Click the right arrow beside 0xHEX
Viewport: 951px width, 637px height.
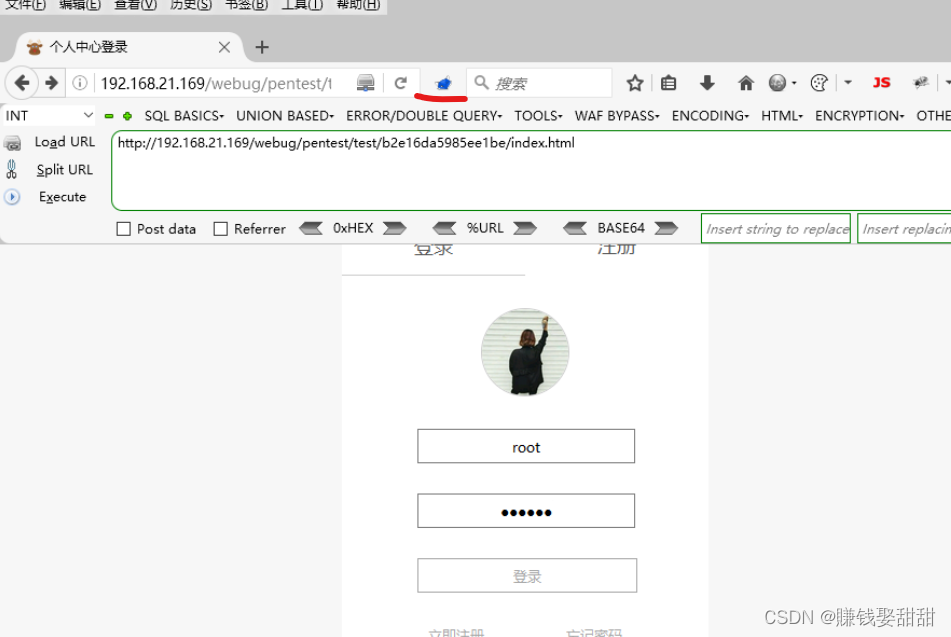(394, 228)
